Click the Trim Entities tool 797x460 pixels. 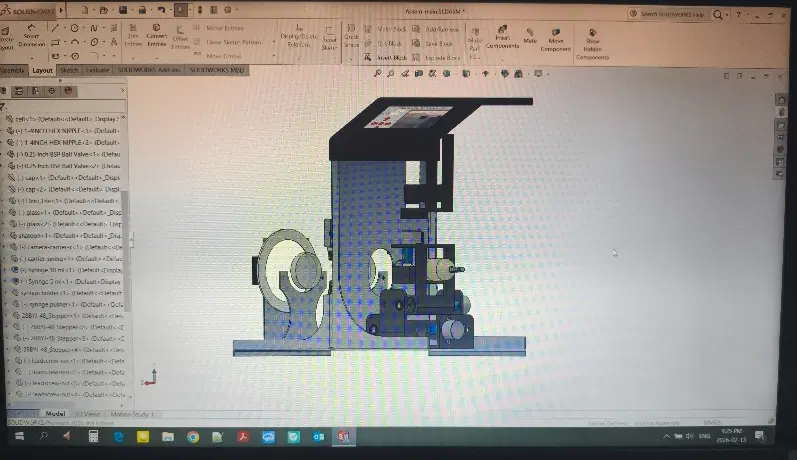[x=133, y=36]
